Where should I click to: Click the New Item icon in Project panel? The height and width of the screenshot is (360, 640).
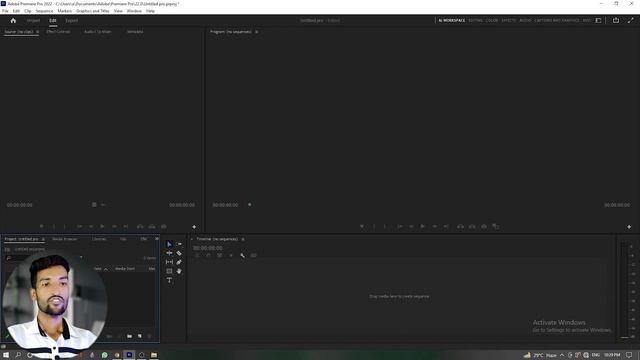tap(140, 336)
